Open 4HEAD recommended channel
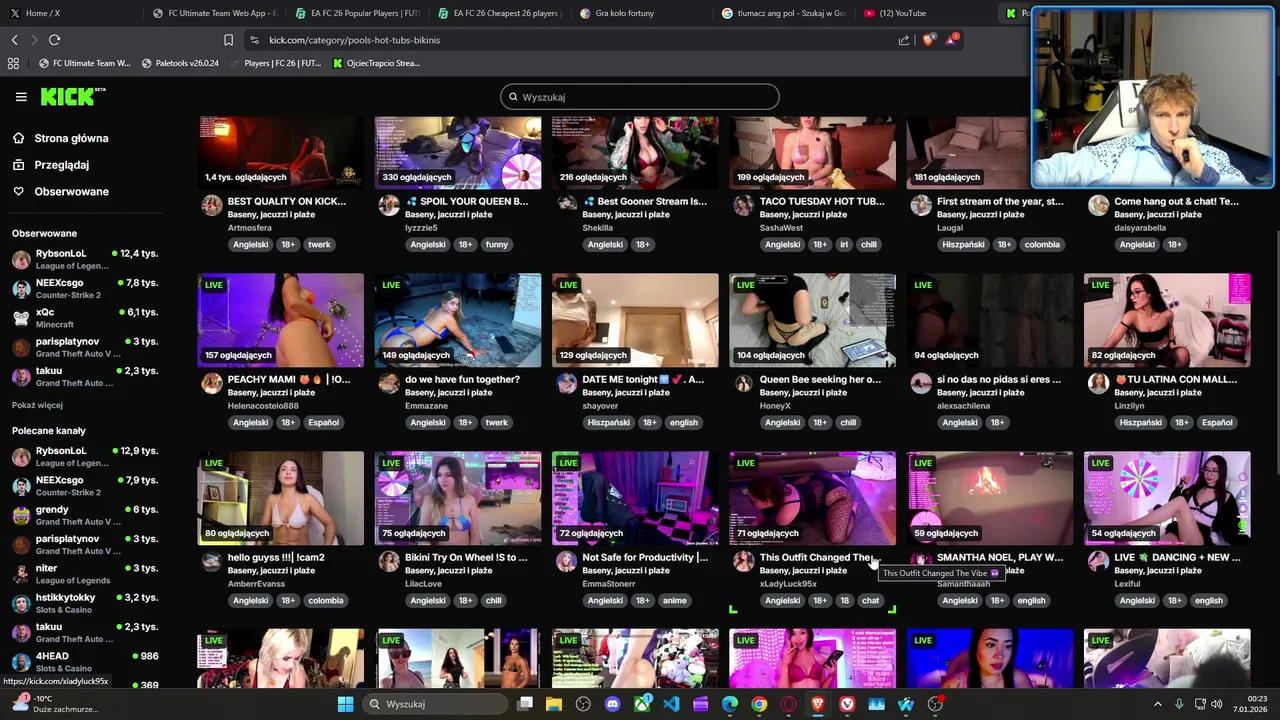Screen dimensions: 1280x720 pos(85,662)
